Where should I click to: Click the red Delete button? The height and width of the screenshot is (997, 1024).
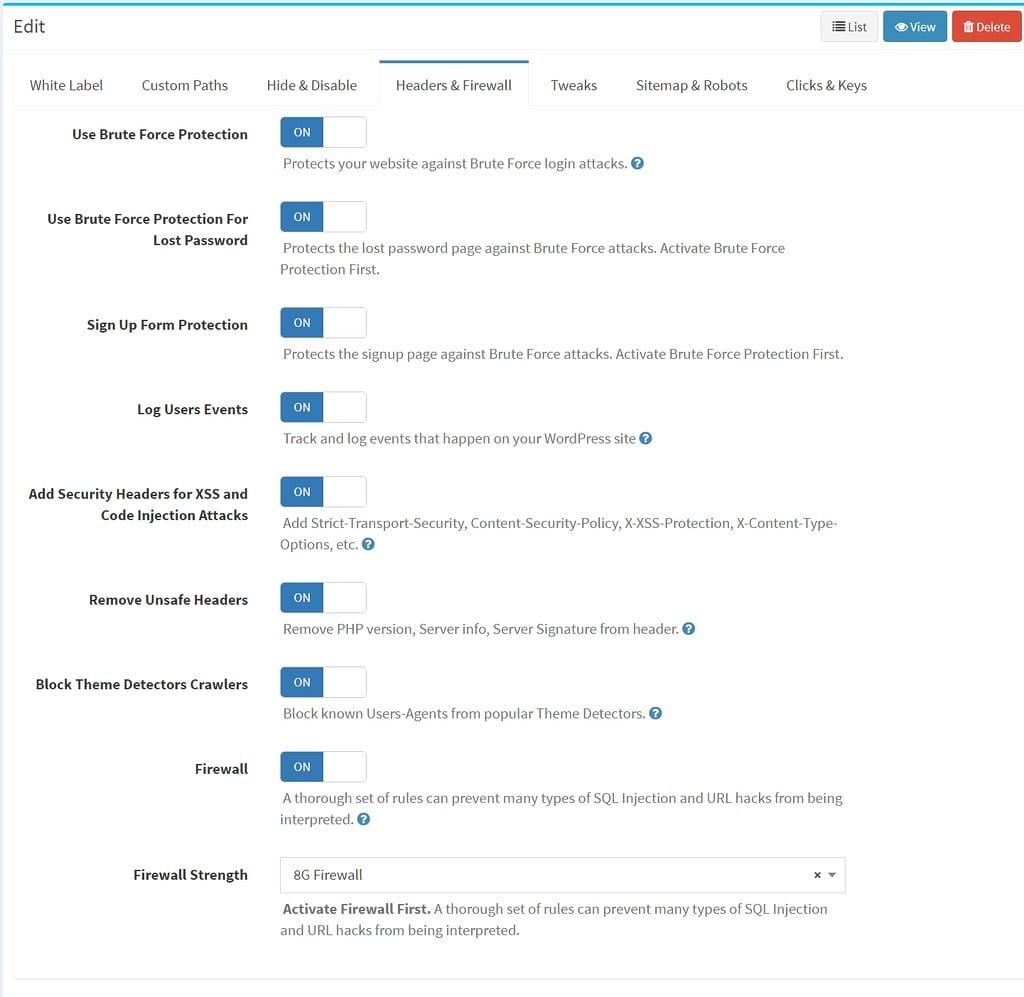pyautogui.click(x=986, y=27)
